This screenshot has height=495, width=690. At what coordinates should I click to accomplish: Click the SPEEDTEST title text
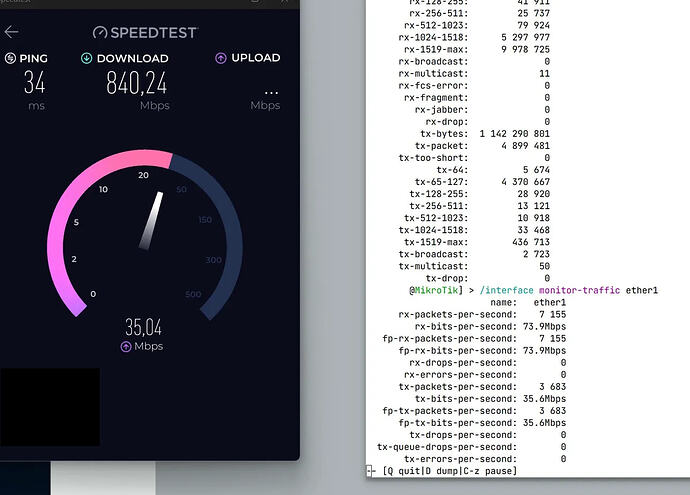154,33
